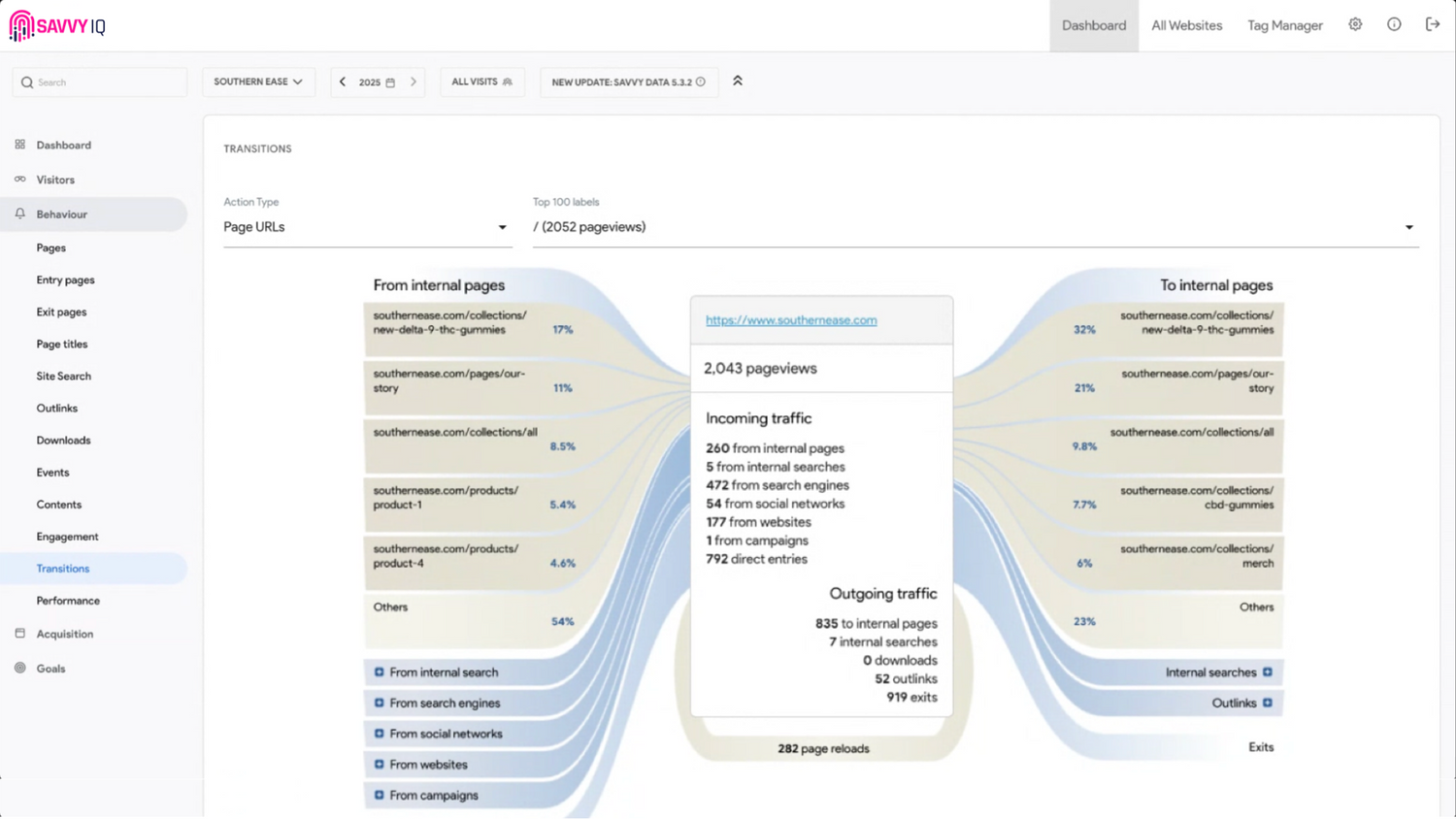The height and width of the screenshot is (819, 1456).
Task: Switch to the All Websites tab
Action: [x=1186, y=26]
